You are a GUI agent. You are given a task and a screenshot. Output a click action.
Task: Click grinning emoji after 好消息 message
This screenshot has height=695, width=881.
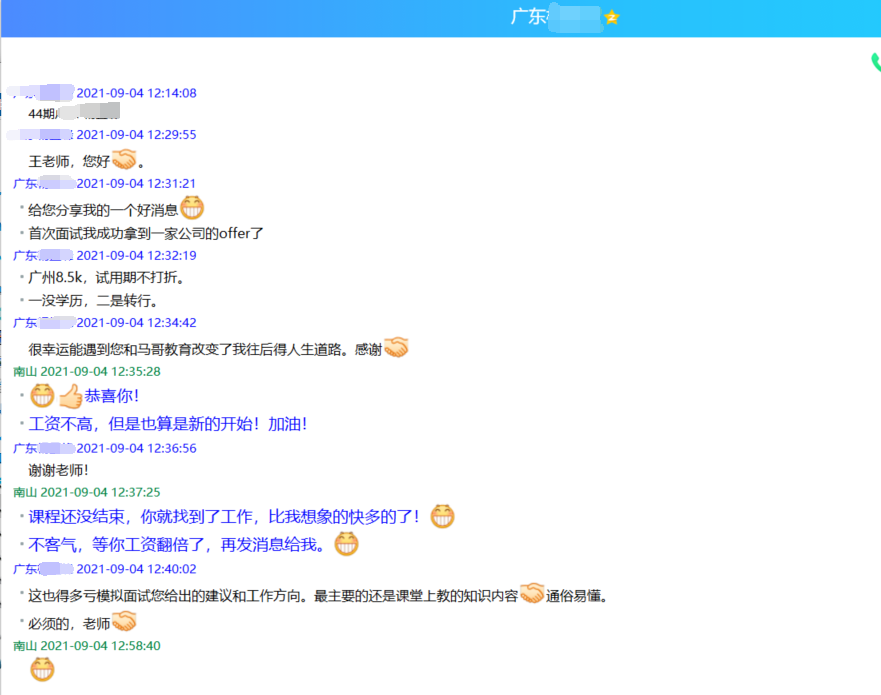191,209
